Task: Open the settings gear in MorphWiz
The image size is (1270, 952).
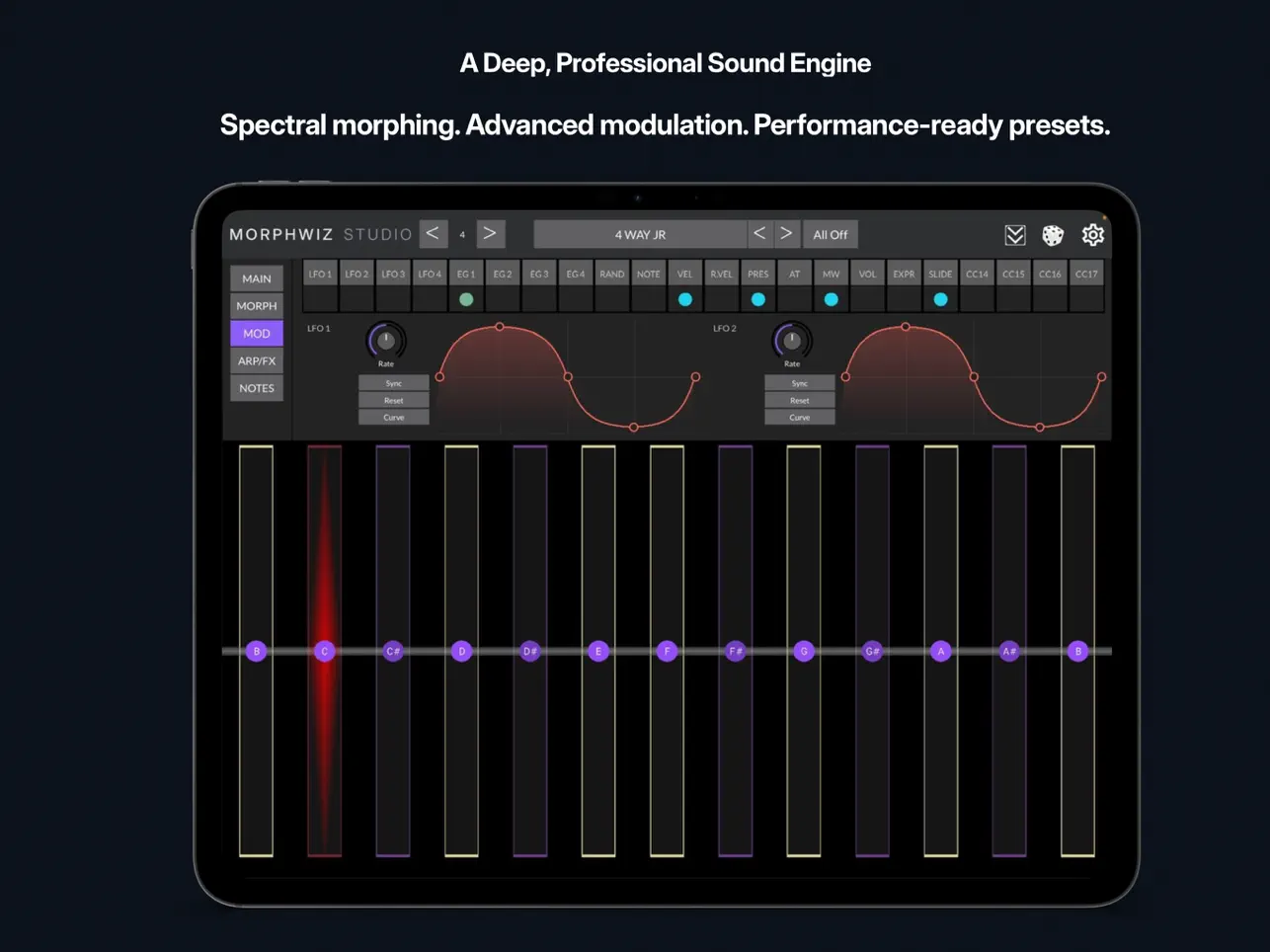Action: coord(1092,235)
